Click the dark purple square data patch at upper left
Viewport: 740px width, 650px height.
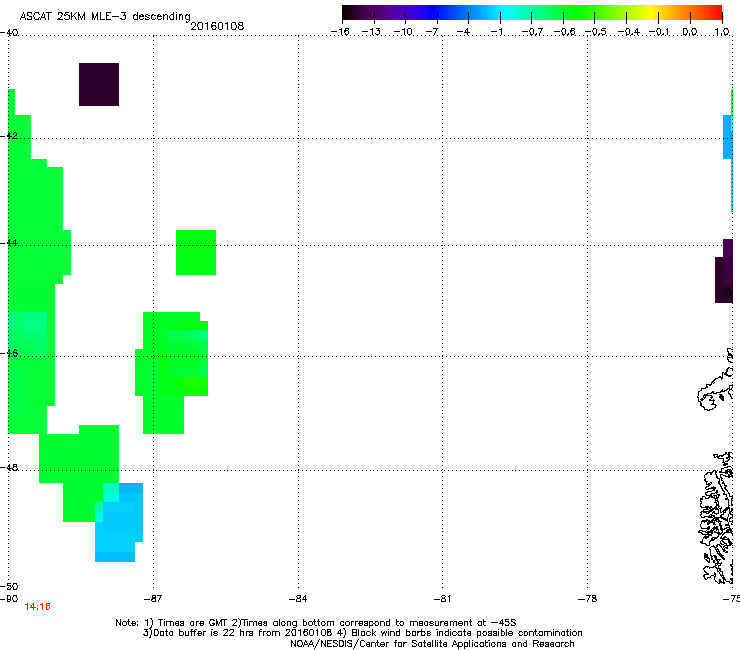99,84
